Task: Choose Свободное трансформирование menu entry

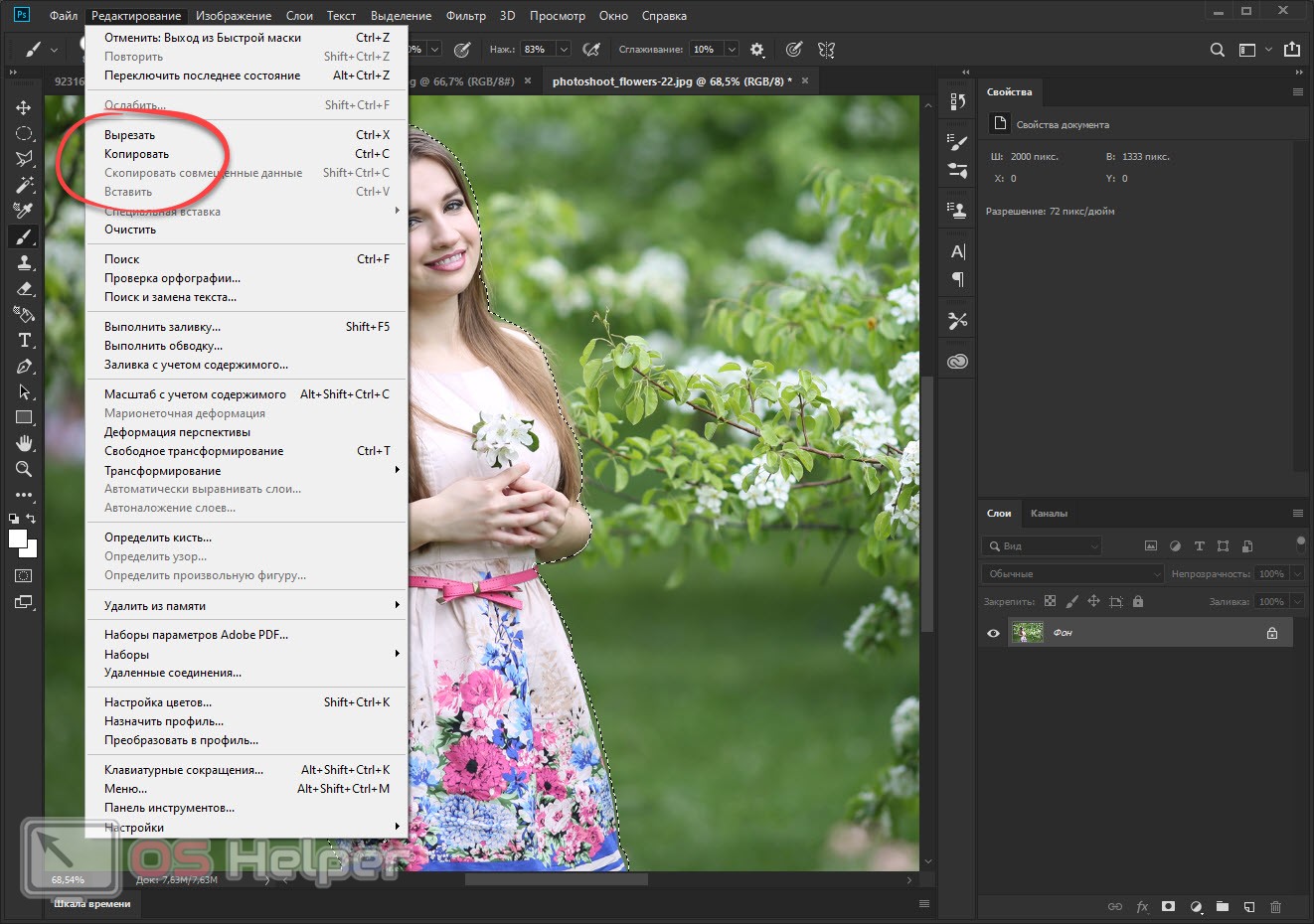Action: tap(246, 451)
